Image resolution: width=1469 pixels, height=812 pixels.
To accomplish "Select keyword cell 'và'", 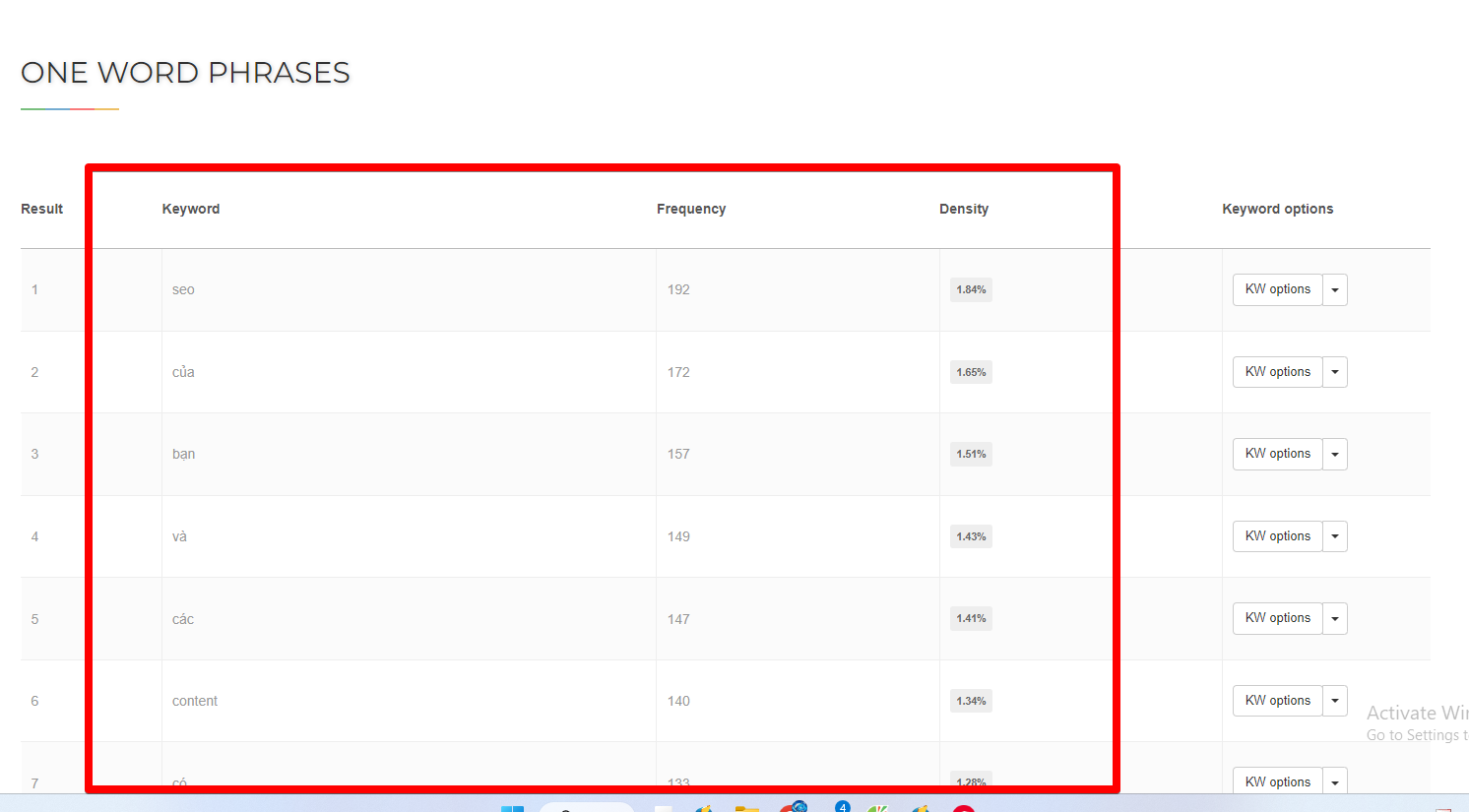I will 179,536.
